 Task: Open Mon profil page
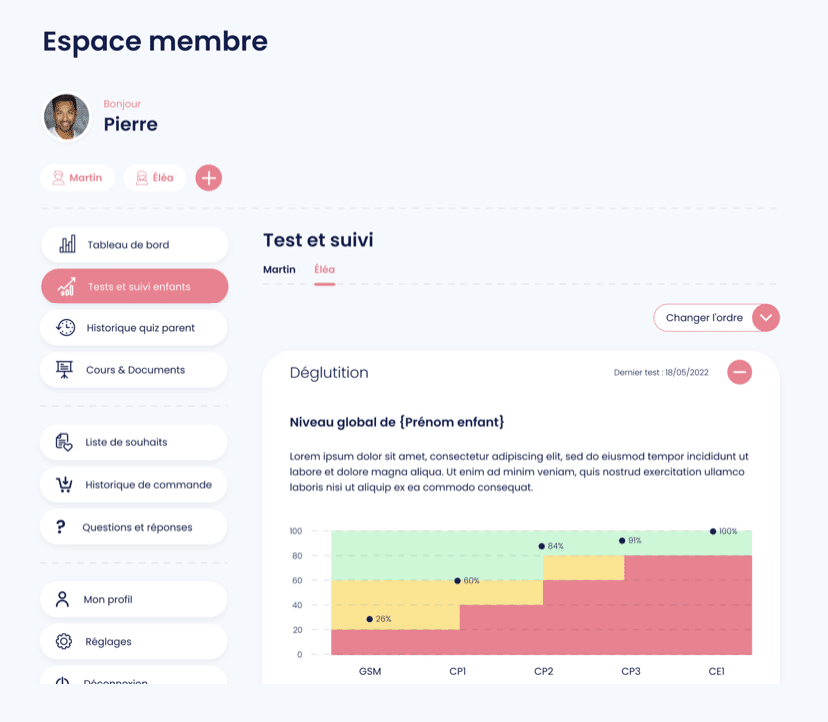coord(134,599)
